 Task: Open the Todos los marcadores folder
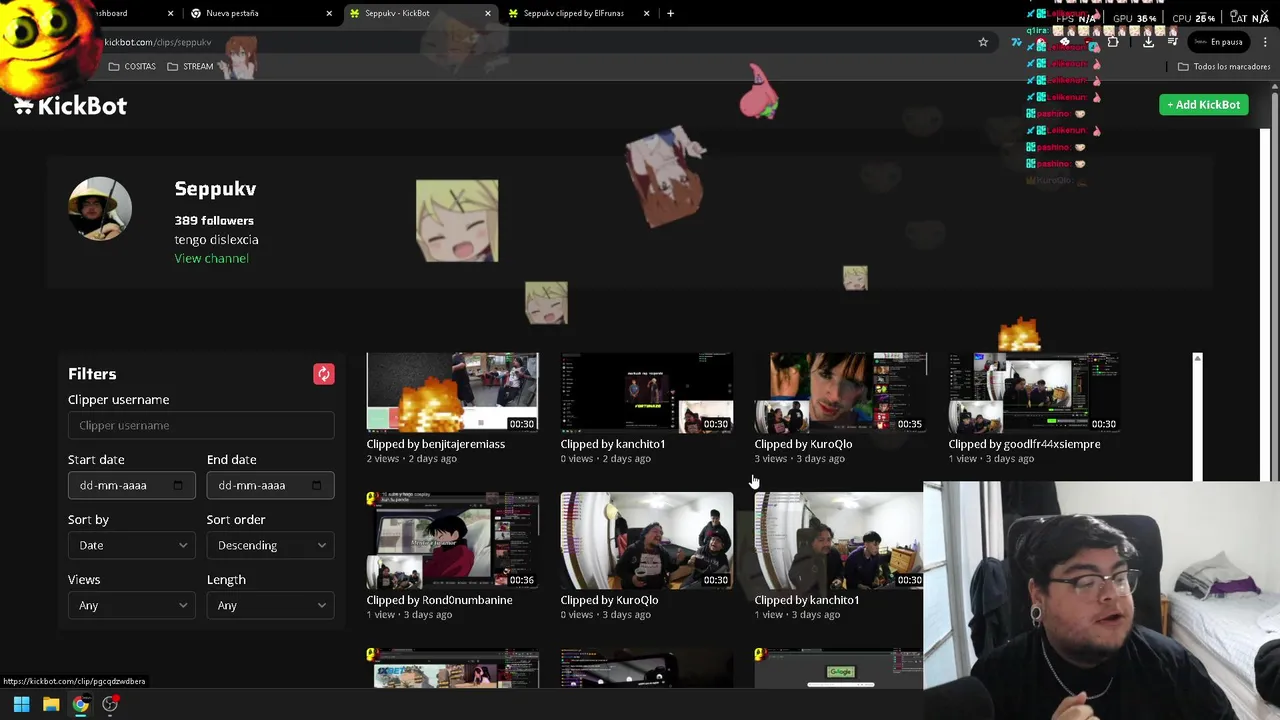pyautogui.click(x=1224, y=66)
